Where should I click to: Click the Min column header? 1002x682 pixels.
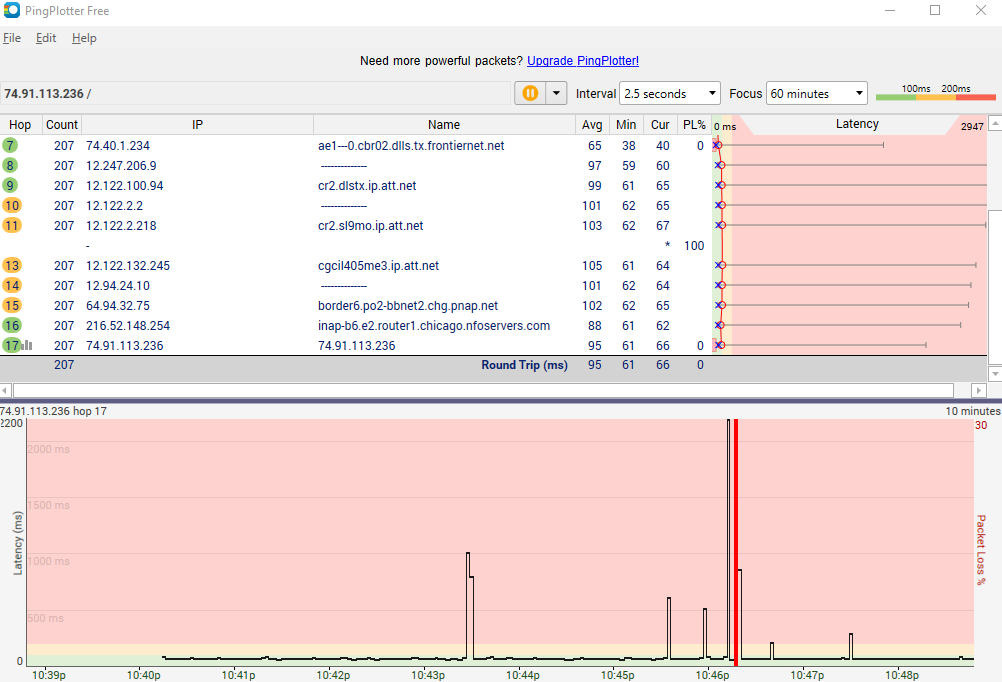pyautogui.click(x=626, y=125)
